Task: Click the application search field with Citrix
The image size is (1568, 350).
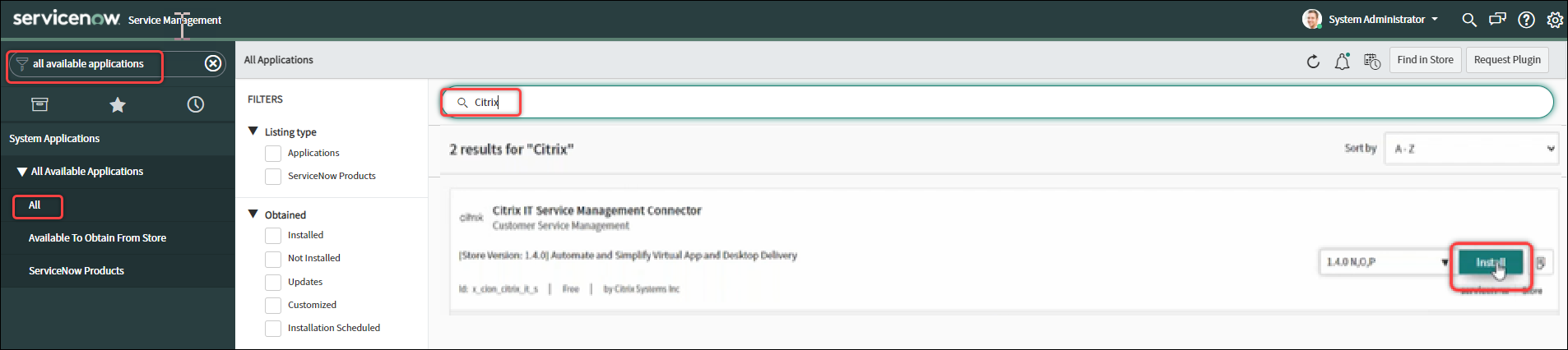Action: (x=997, y=103)
